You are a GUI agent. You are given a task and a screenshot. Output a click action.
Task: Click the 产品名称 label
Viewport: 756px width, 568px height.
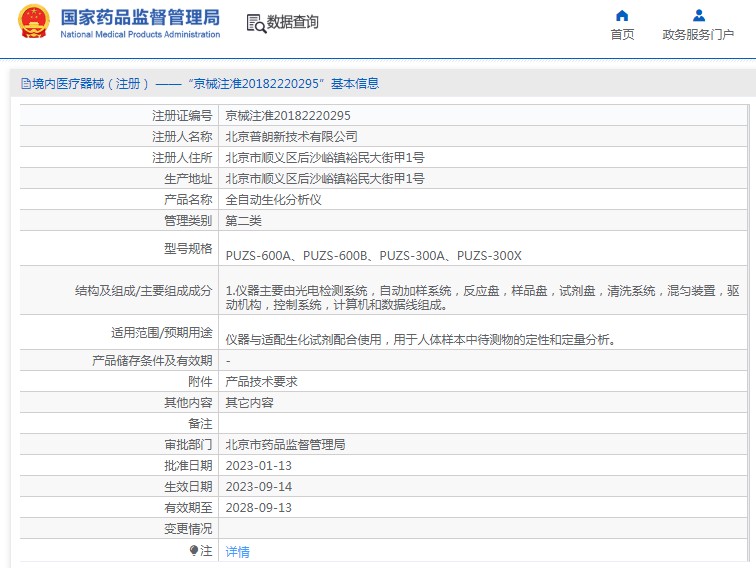(x=188, y=200)
